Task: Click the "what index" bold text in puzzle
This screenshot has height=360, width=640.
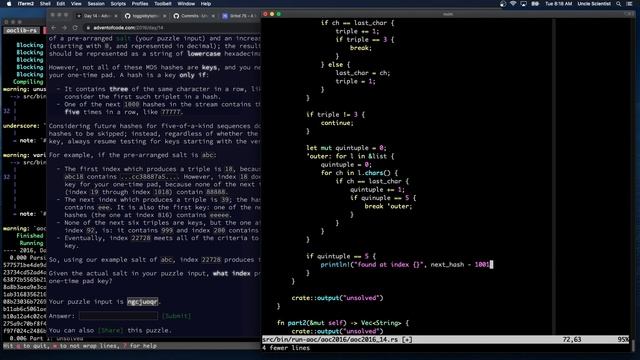Action: pyautogui.click(x=231, y=273)
